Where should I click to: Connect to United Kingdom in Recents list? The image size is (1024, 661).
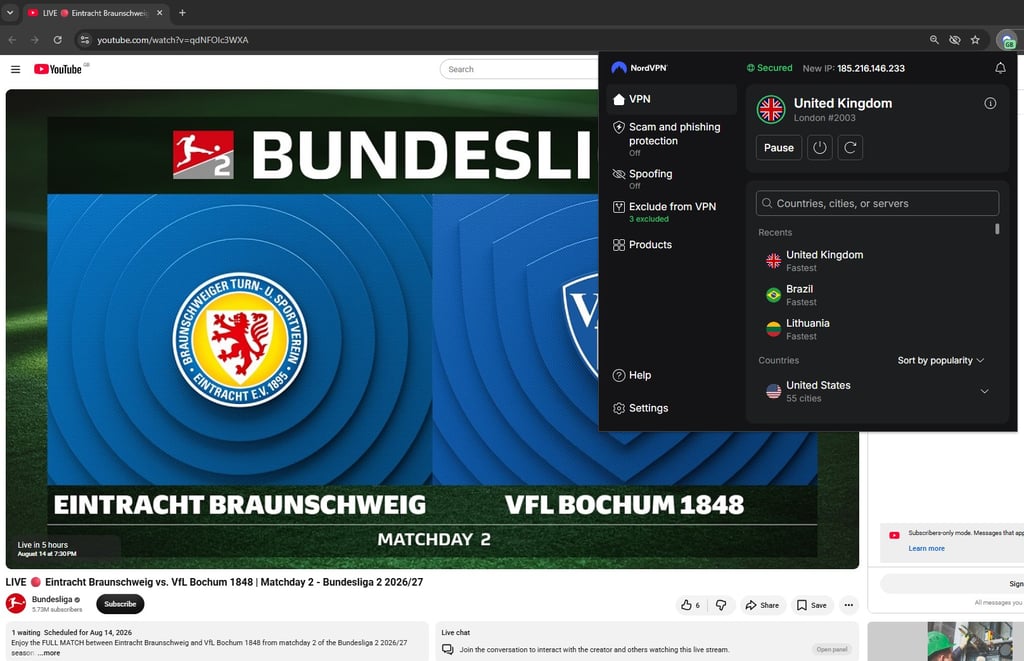tap(875, 261)
